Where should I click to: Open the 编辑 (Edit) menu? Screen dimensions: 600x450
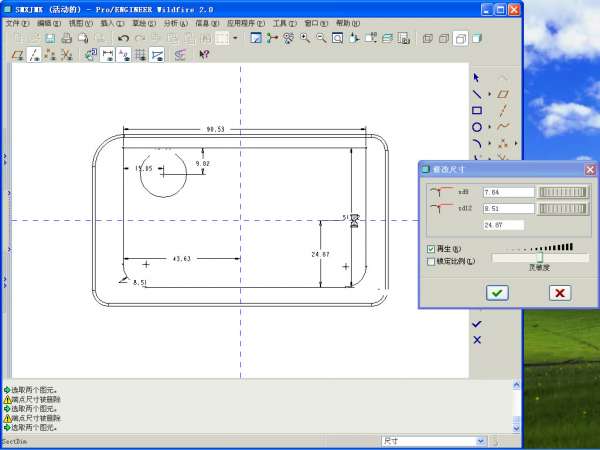tap(49, 23)
